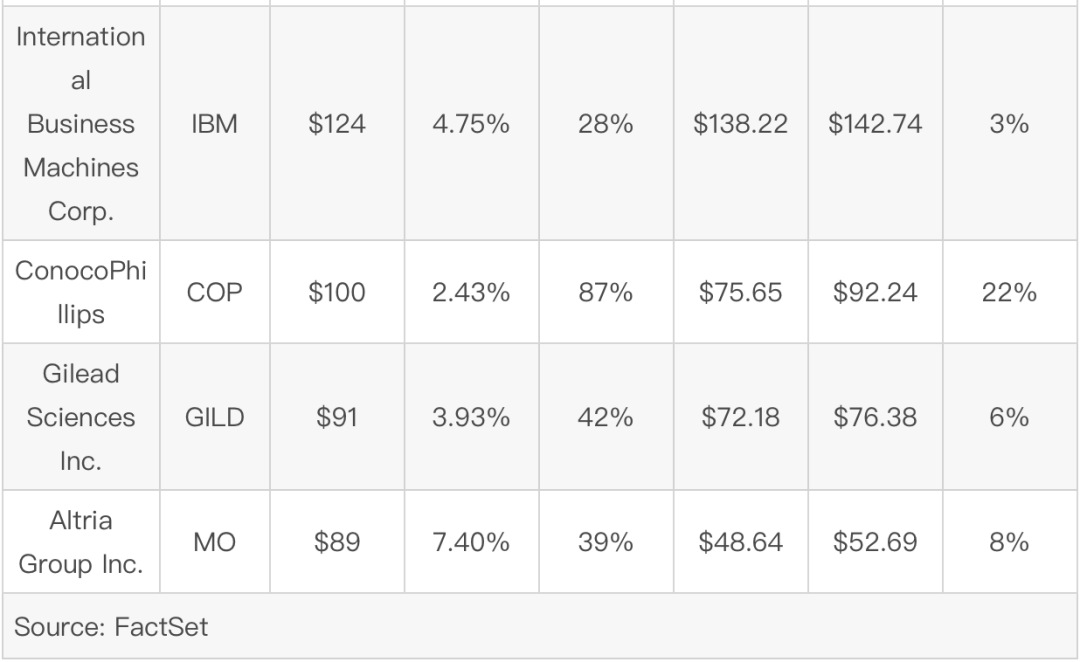Click the $89 cell in the Altria row

(x=337, y=542)
